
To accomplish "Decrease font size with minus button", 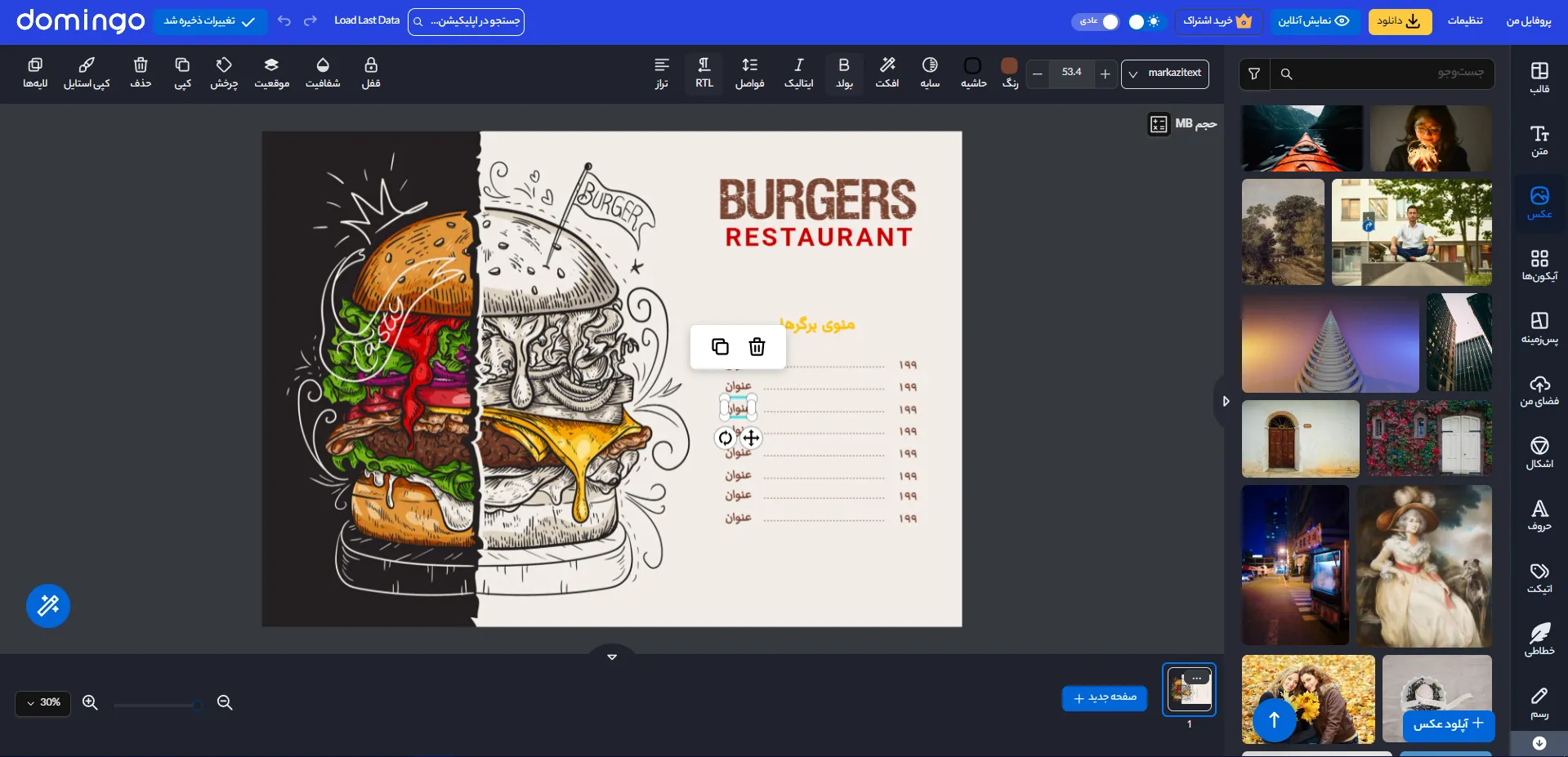I will click(1038, 74).
